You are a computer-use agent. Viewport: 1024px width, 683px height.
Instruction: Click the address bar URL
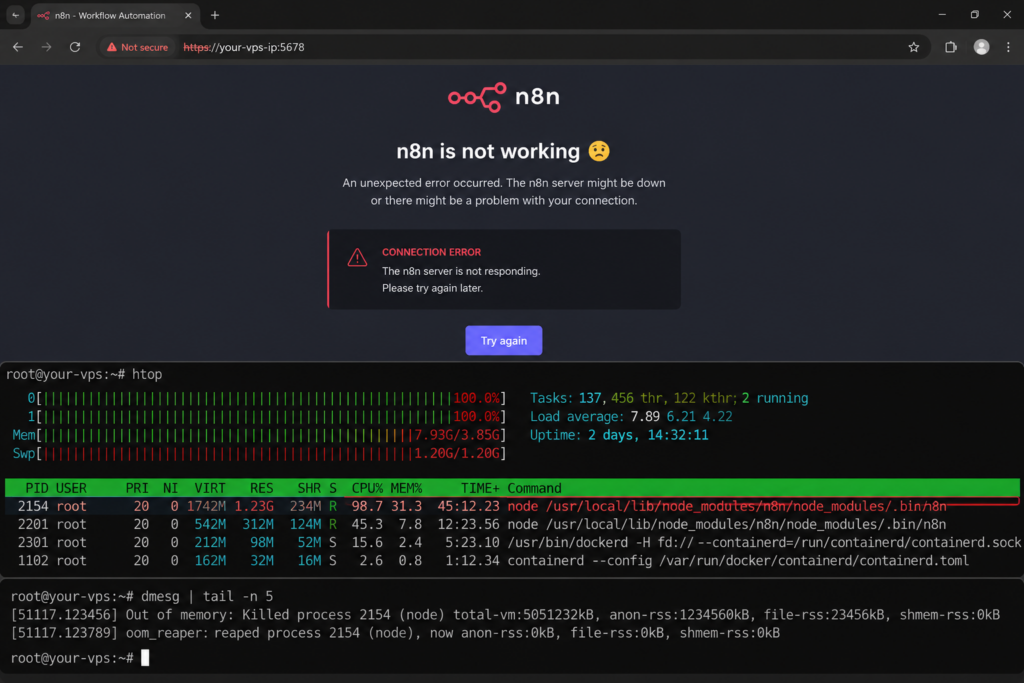[244, 47]
